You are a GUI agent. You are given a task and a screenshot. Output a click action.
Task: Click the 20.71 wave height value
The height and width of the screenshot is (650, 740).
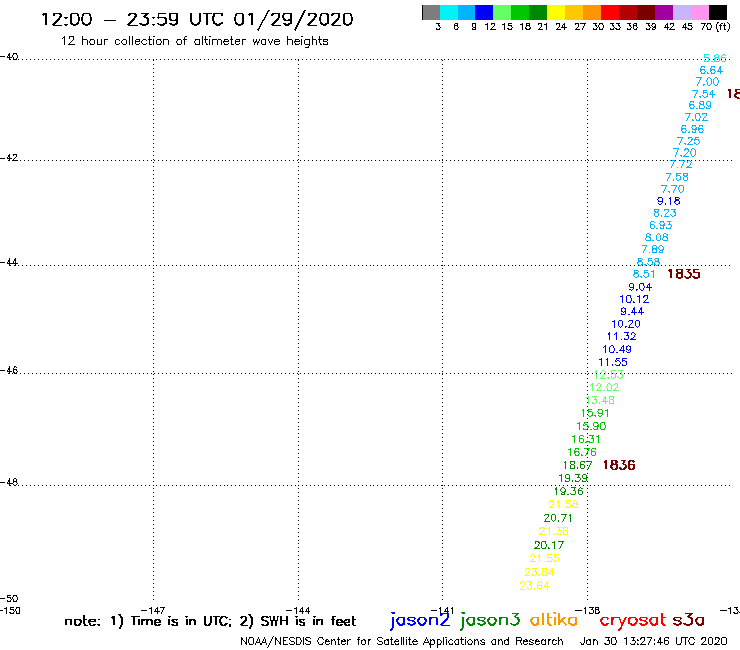558,518
